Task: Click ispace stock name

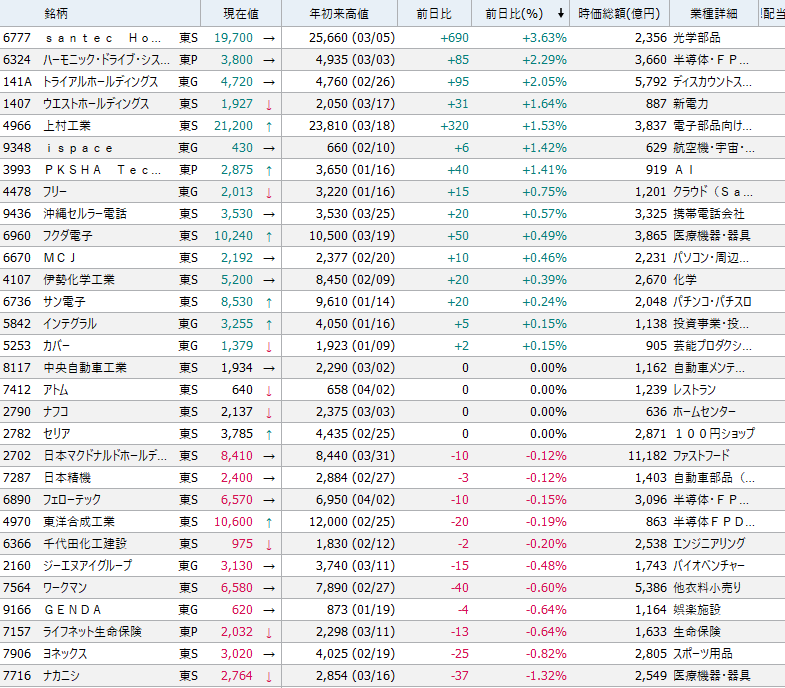Action: [79, 148]
